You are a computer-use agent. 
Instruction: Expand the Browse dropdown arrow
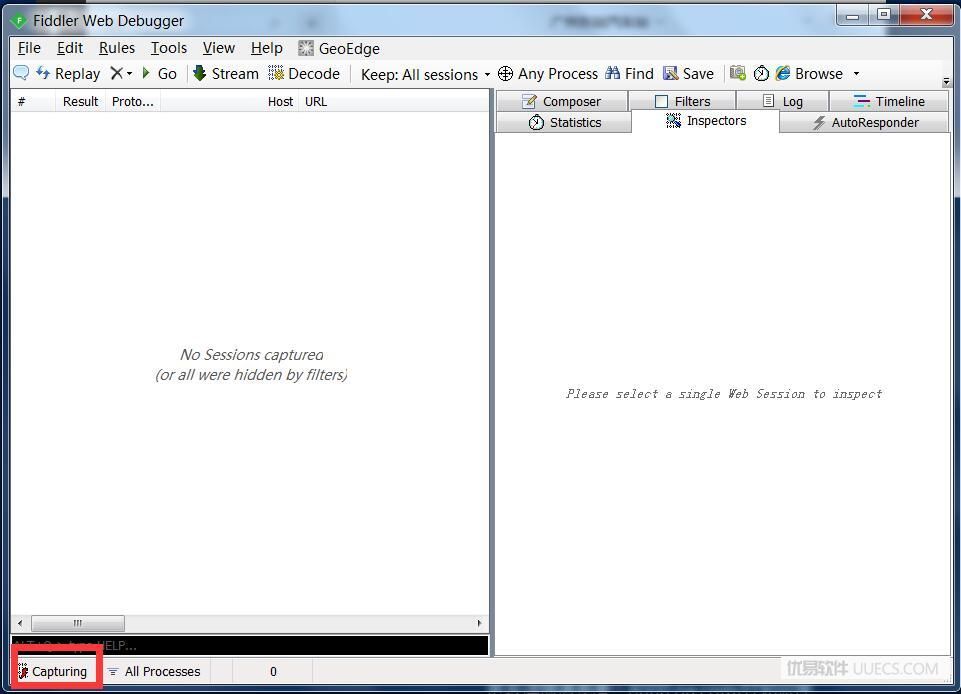click(856, 74)
